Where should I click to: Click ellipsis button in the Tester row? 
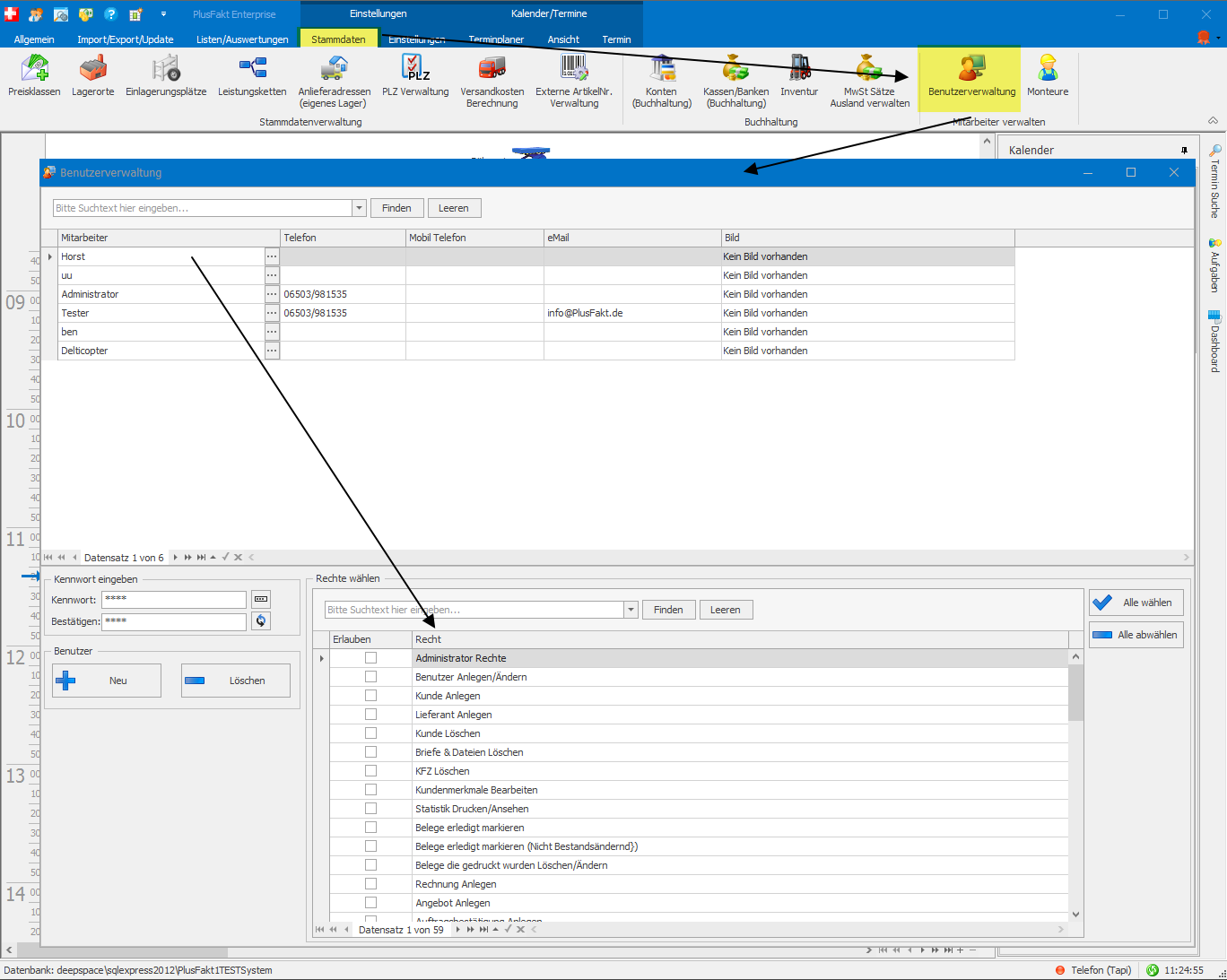[x=272, y=313]
